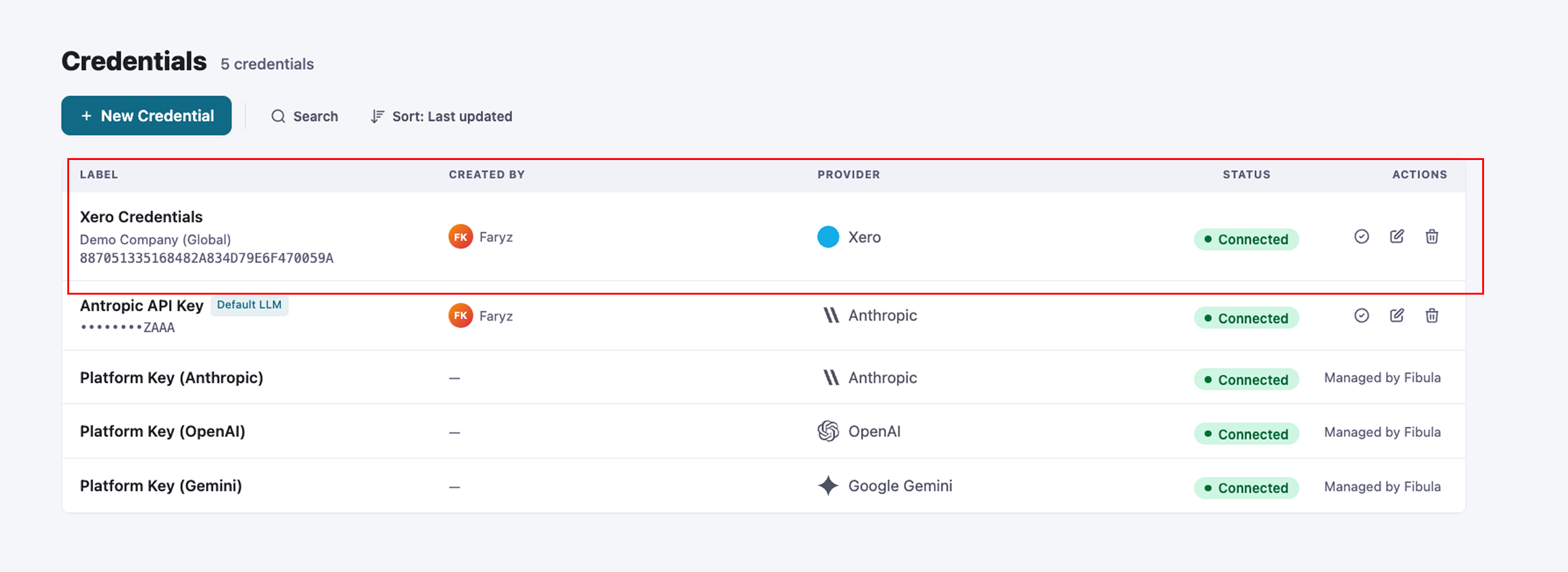Select Platform Key (OpenAI) row label
This screenshot has width=1568, height=572.
(162, 431)
